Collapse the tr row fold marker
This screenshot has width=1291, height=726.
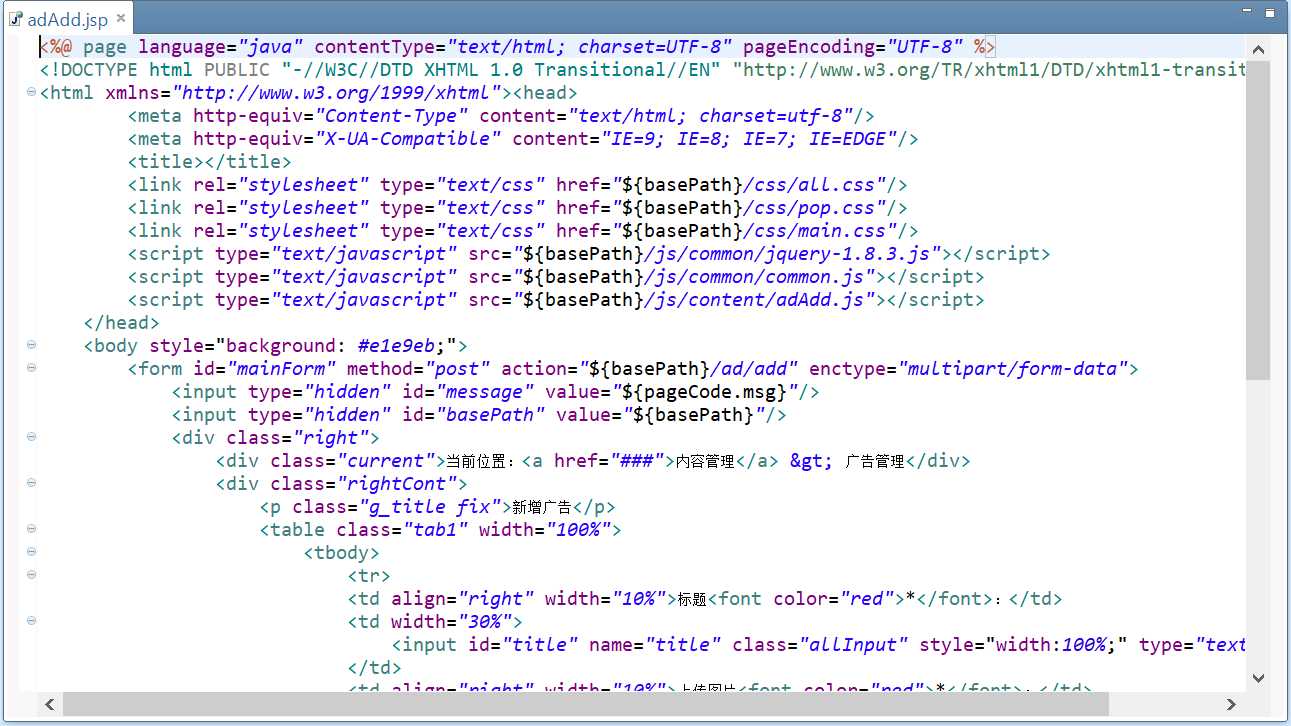tap(31, 575)
